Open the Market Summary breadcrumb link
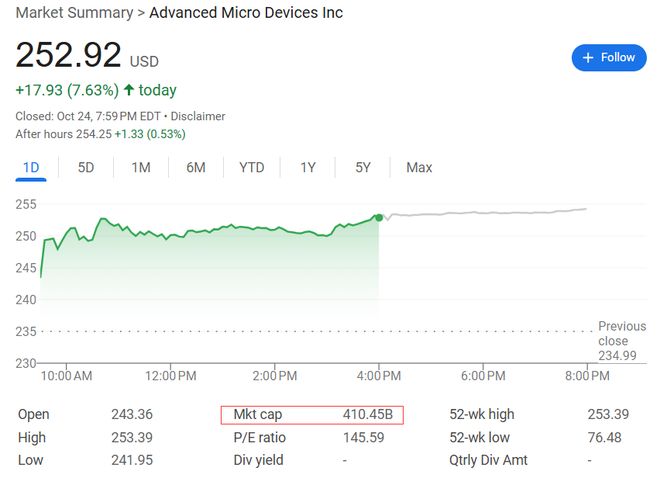The height and width of the screenshot is (485, 660). pyautogui.click(x=74, y=13)
